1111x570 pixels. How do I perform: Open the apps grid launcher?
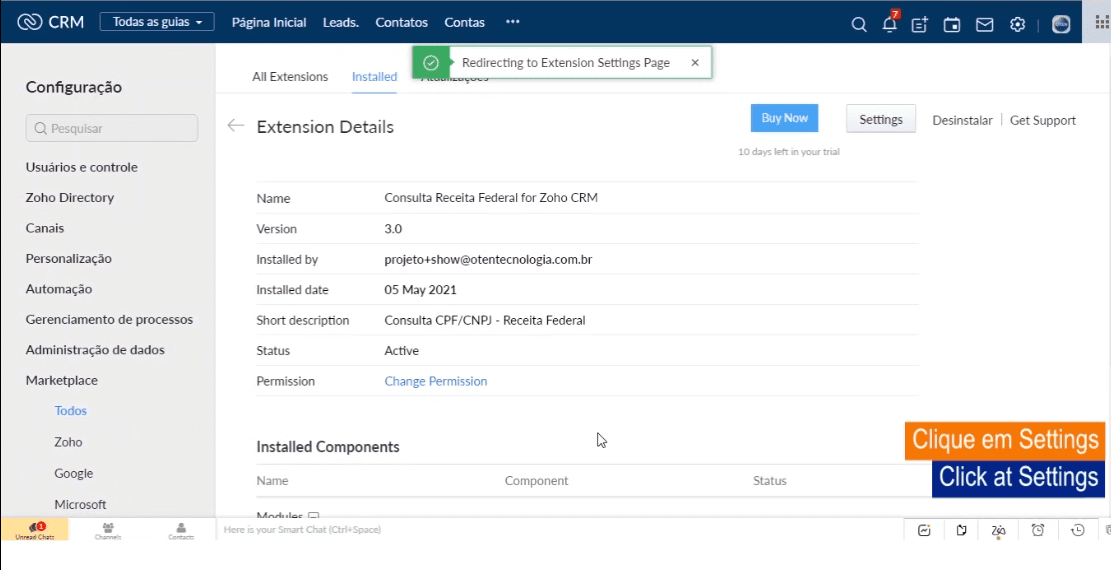point(1102,22)
